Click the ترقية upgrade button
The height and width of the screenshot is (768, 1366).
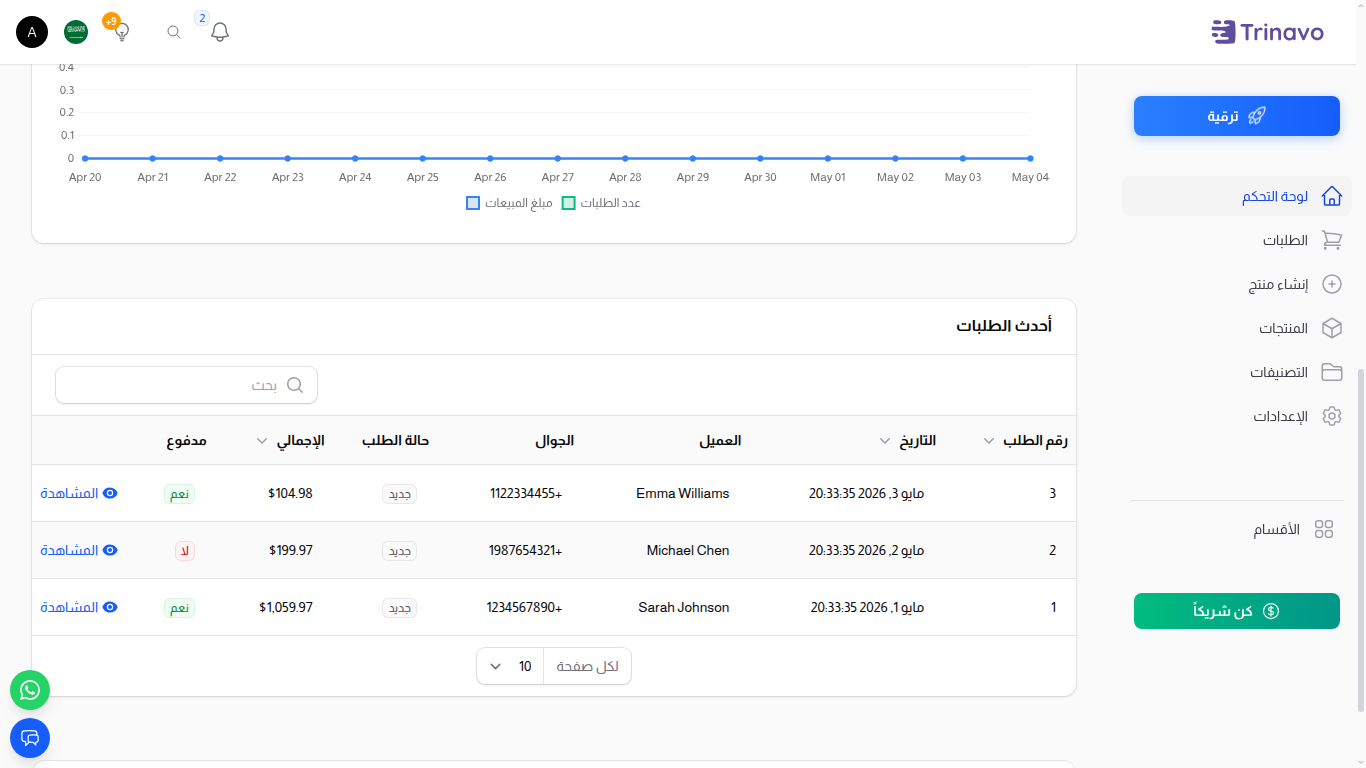point(1237,116)
